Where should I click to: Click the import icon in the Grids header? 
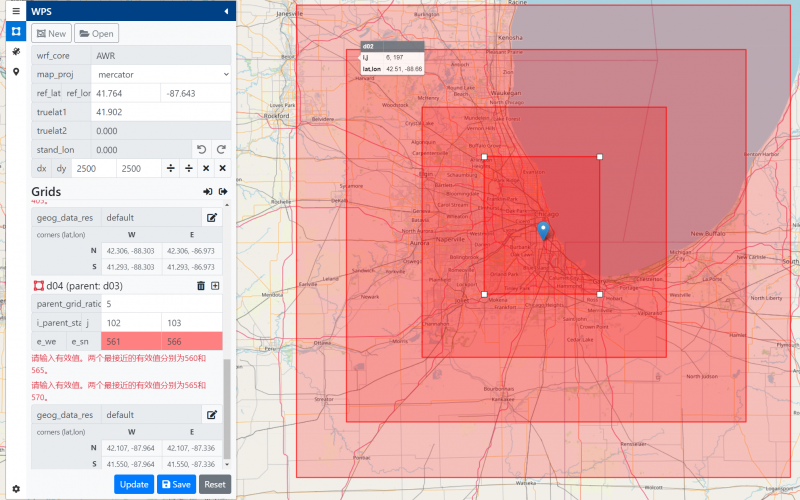(207, 191)
